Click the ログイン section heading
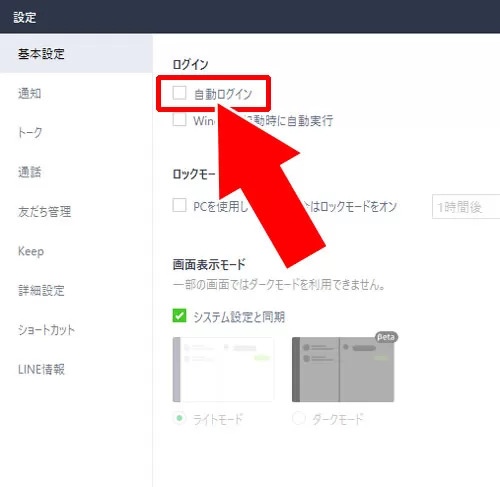 tap(190, 64)
